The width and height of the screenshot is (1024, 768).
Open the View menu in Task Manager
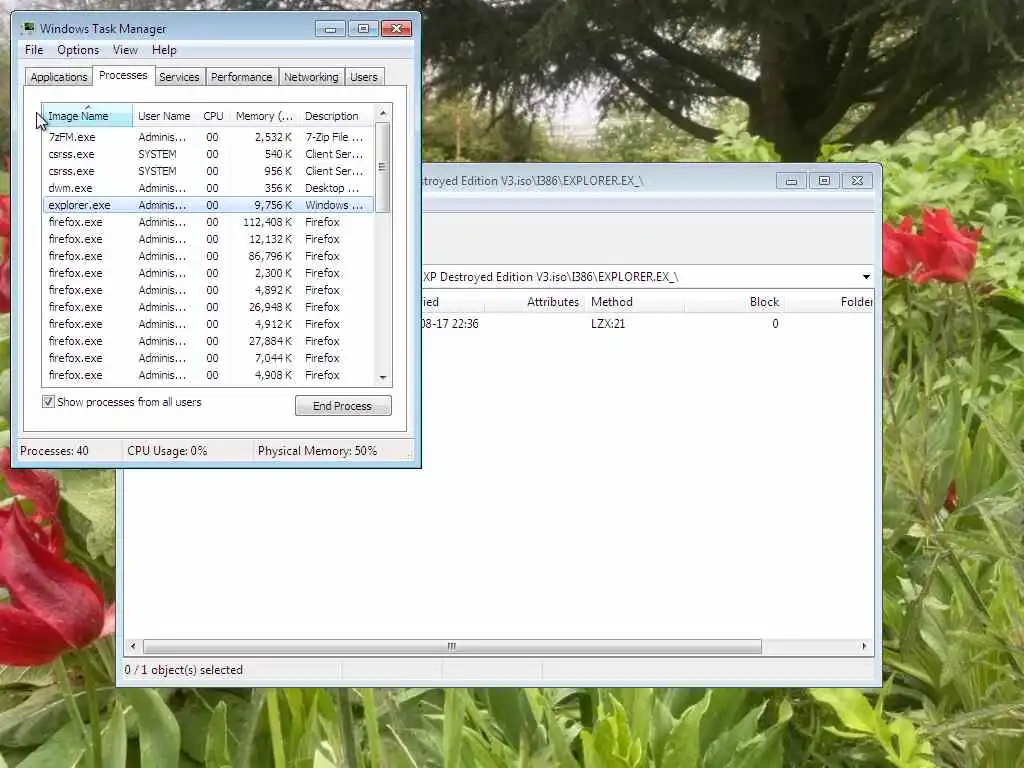[x=125, y=50]
